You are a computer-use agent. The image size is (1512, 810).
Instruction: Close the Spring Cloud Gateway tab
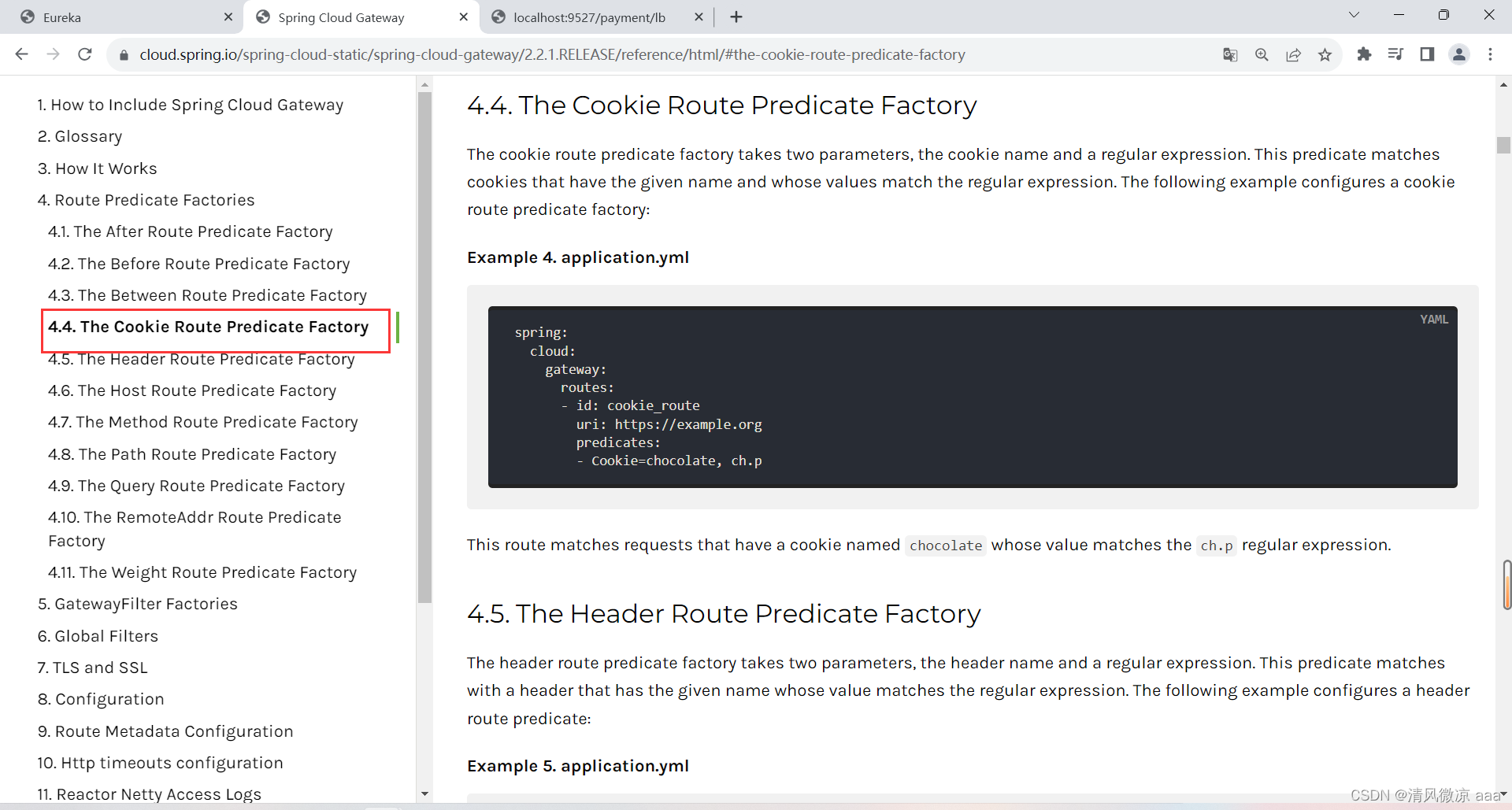pos(463,17)
